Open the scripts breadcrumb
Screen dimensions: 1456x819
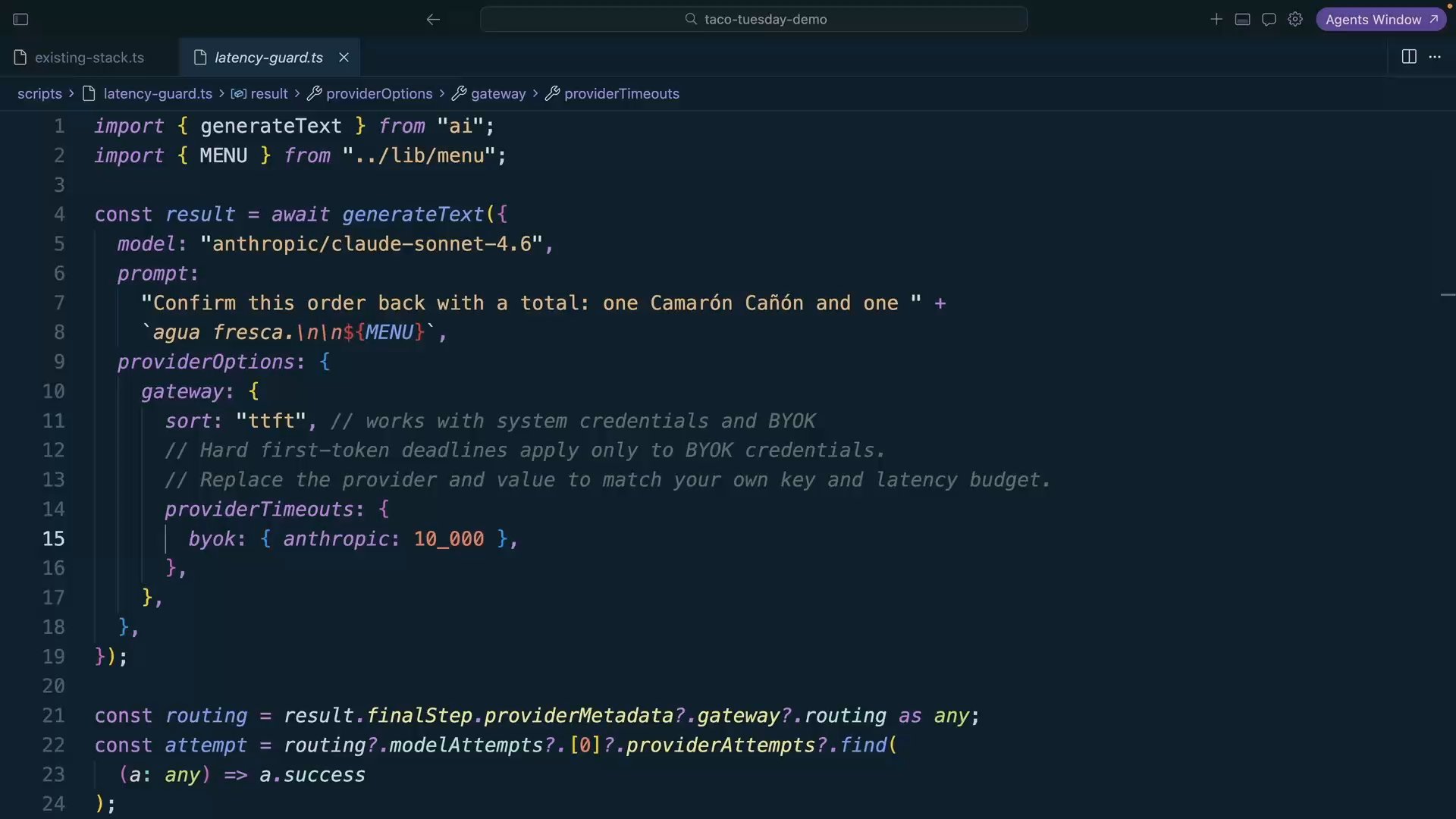click(39, 93)
